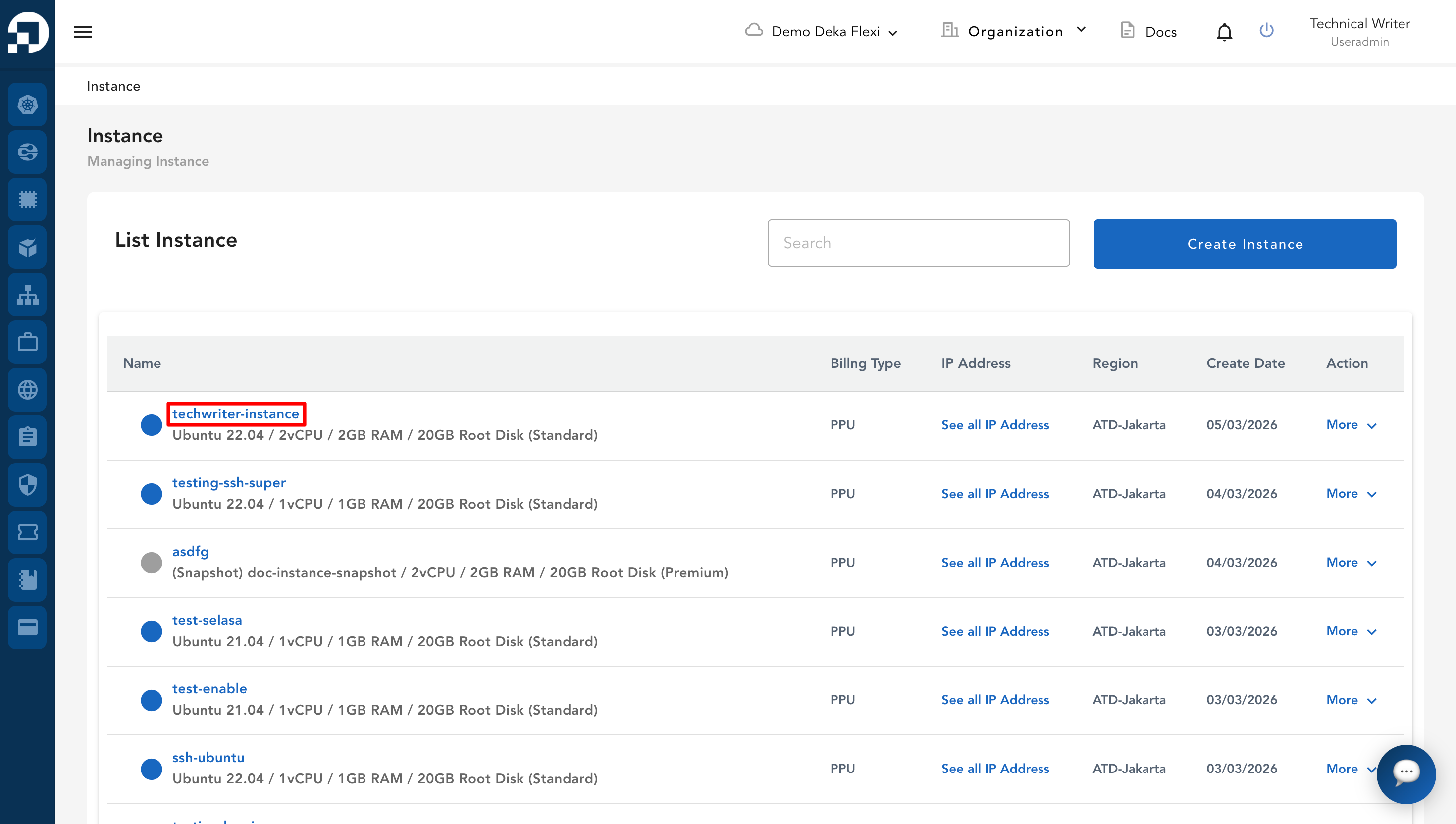Open the shield security sidebar icon
1456x824 pixels.
27,484
